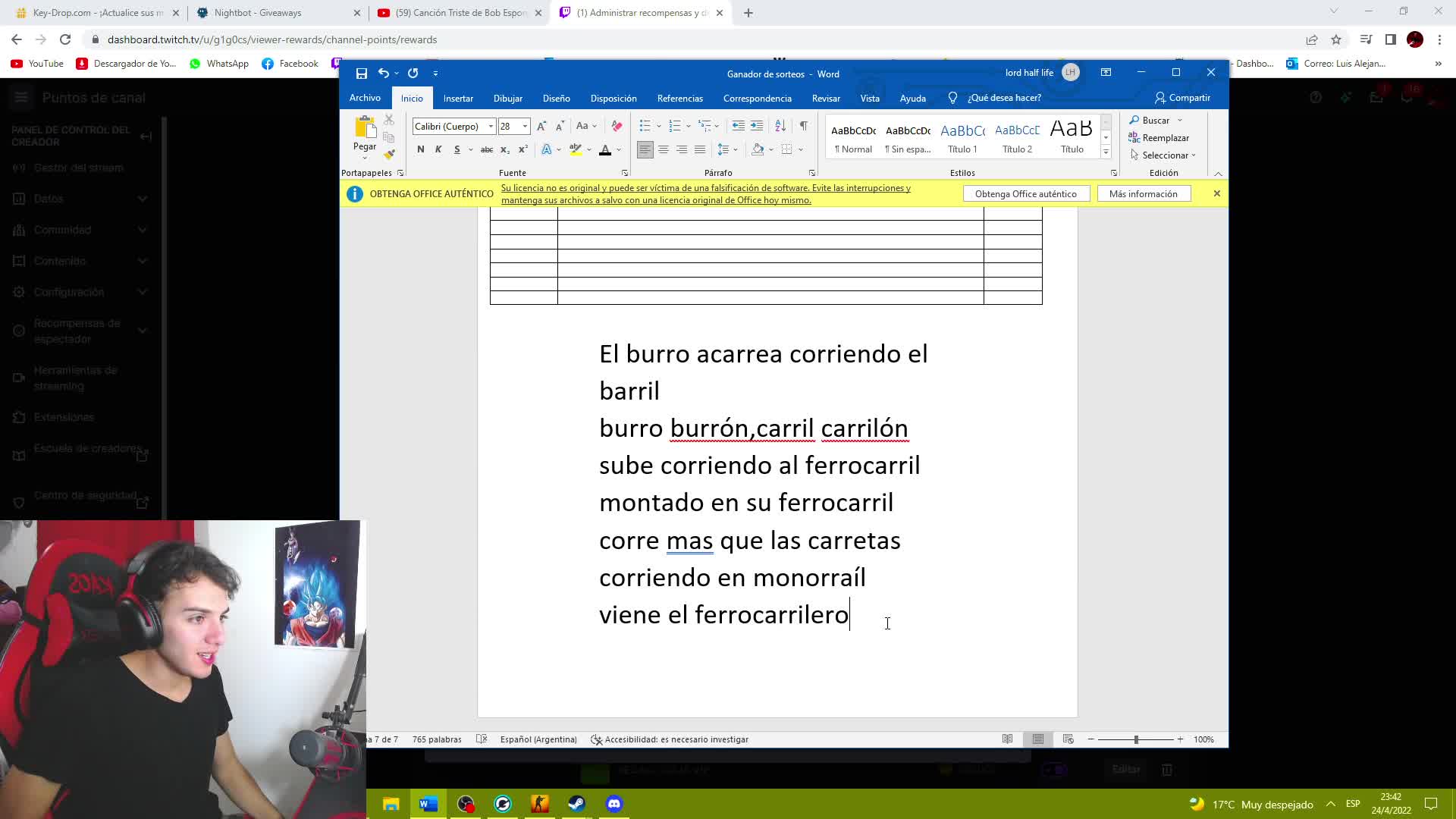1456x819 pixels.
Task: Toggle underline (S) formatting
Action: 457,149
